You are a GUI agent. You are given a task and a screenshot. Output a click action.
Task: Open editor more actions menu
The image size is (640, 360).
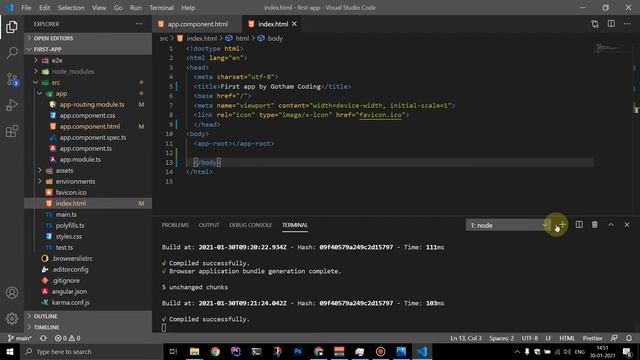point(627,24)
